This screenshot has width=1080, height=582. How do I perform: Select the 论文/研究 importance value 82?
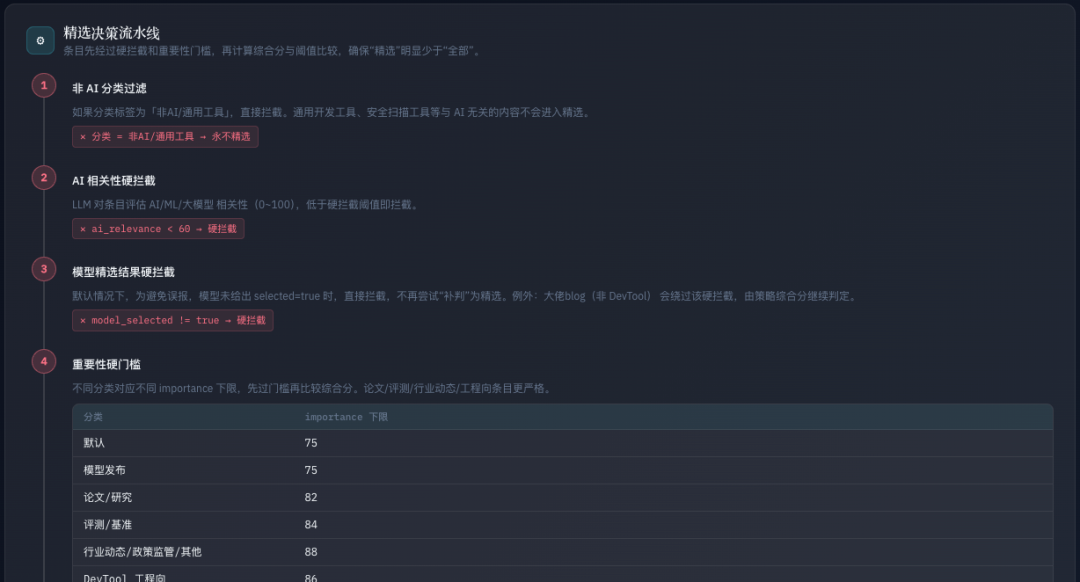[311, 497]
